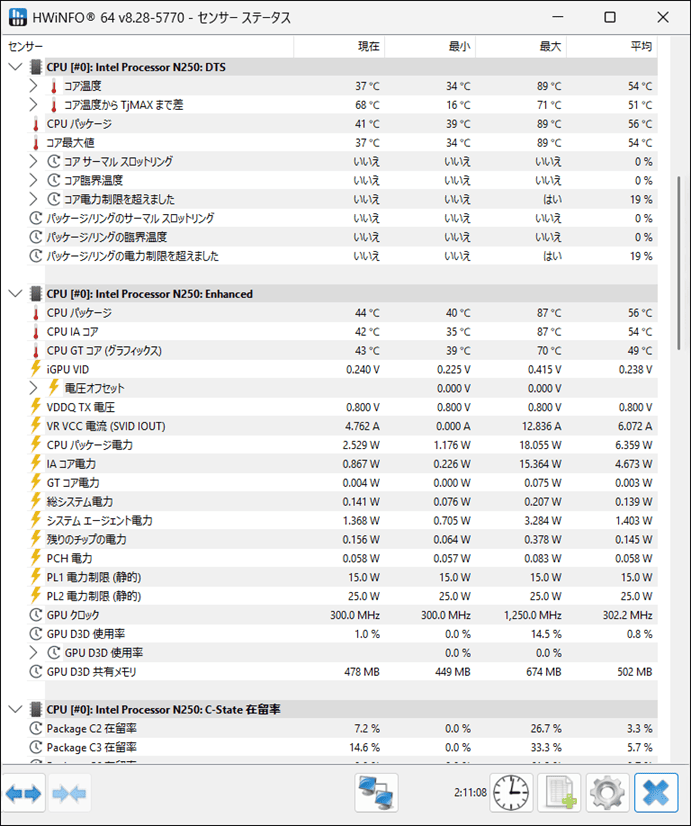Click lightning icon beside IA コア電力
This screenshot has height=826, width=691.
(x=36, y=464)
